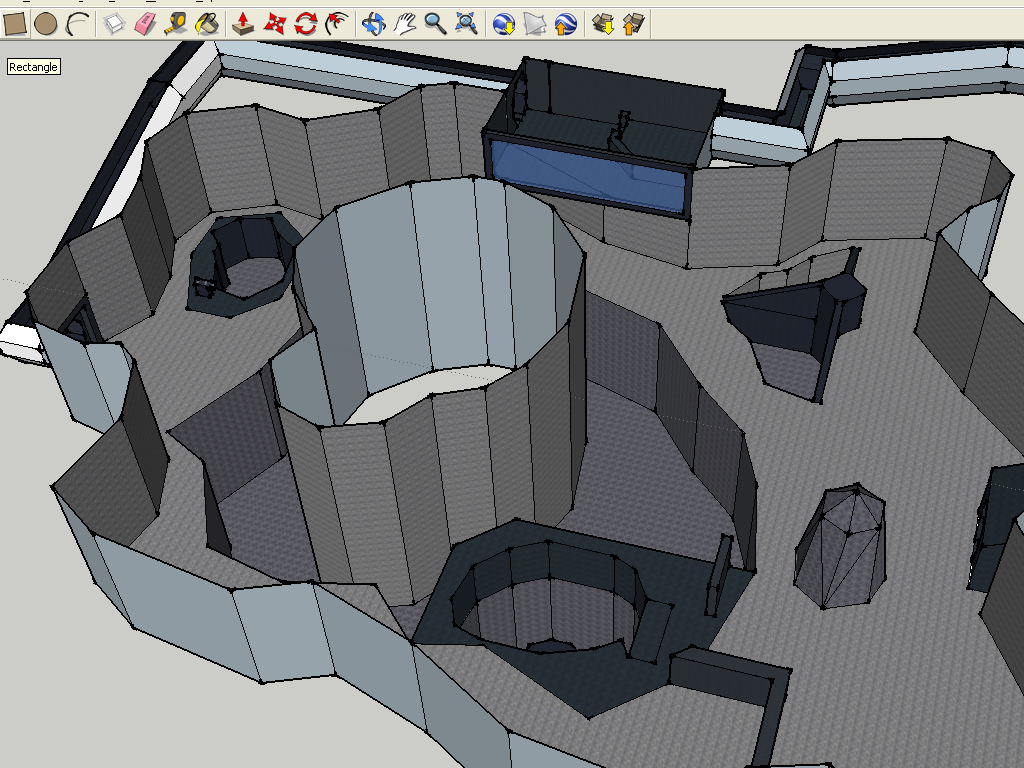Image resolution: width=1024 pixels, height=768 pixels.
Task: Click Place Model in Google Earth icon
Action: click(566, 24)
